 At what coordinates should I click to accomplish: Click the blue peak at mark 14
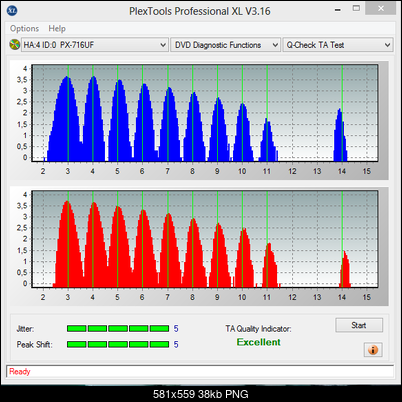(x=340, y=135)
